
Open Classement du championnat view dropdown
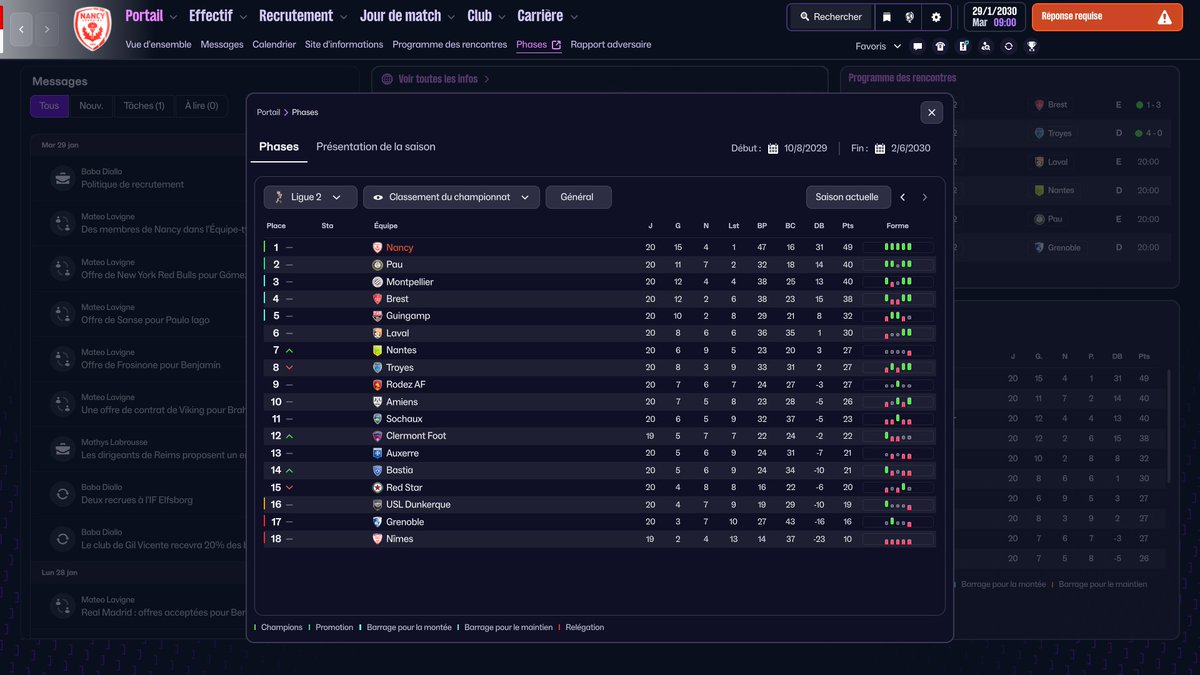(451, 197)
